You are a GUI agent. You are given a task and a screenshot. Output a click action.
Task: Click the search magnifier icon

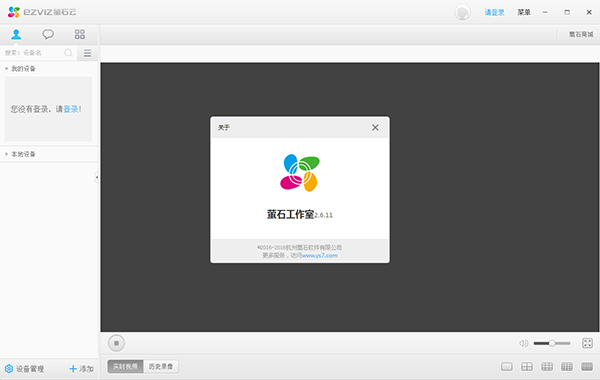pyautogui.click(x=68, y=53)
